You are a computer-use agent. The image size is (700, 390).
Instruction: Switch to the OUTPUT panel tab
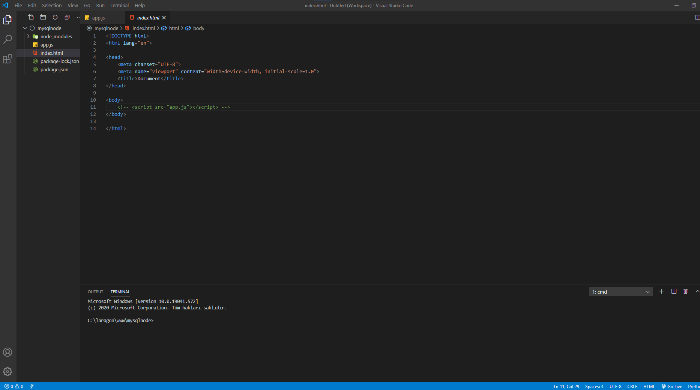click(x=95, y=291)
